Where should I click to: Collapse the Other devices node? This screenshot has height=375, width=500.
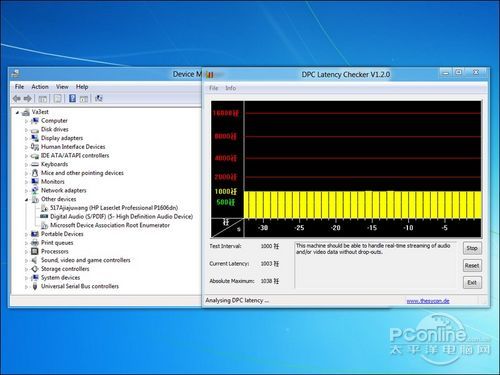click(26, 199)
